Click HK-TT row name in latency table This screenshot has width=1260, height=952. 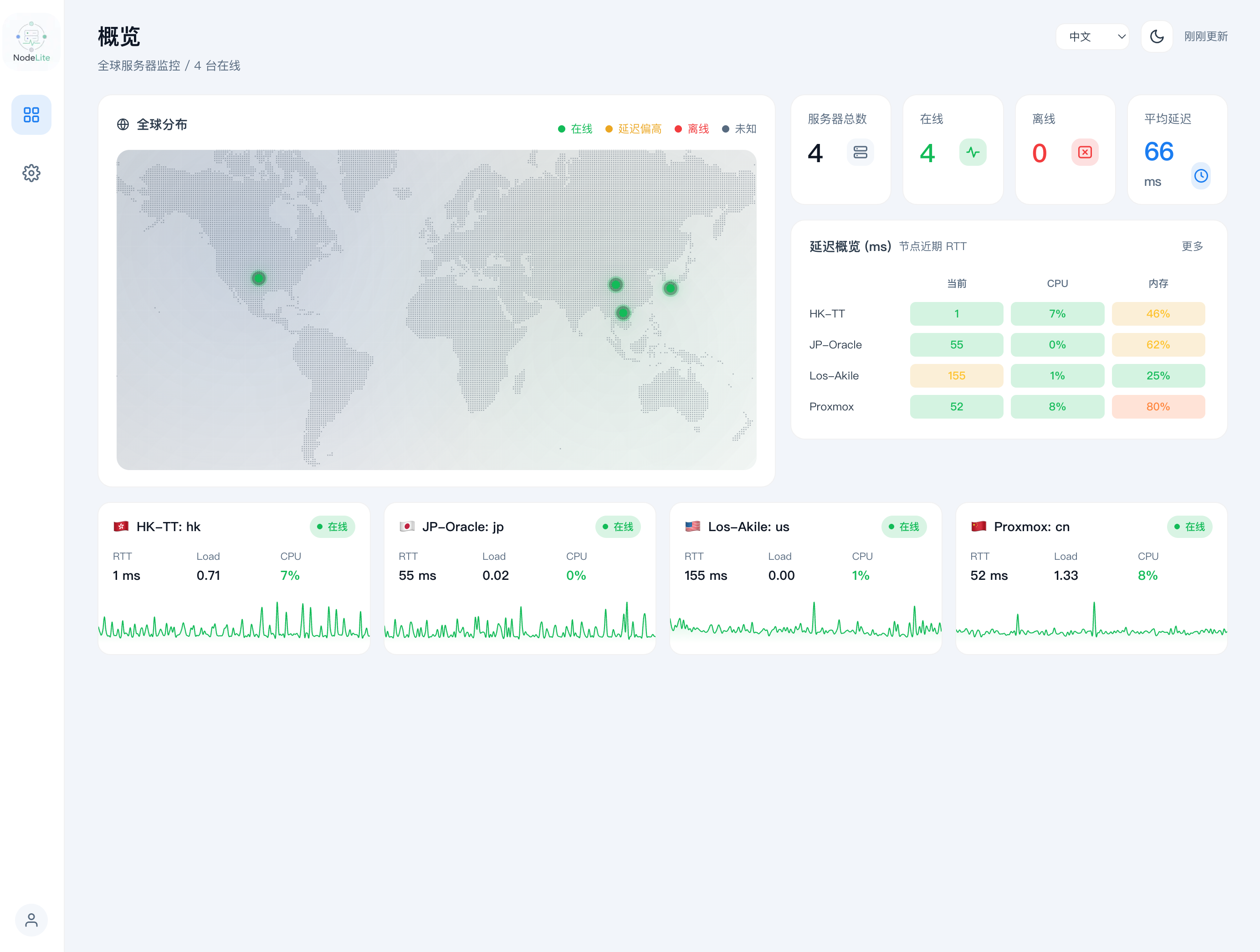click(827, 314)
